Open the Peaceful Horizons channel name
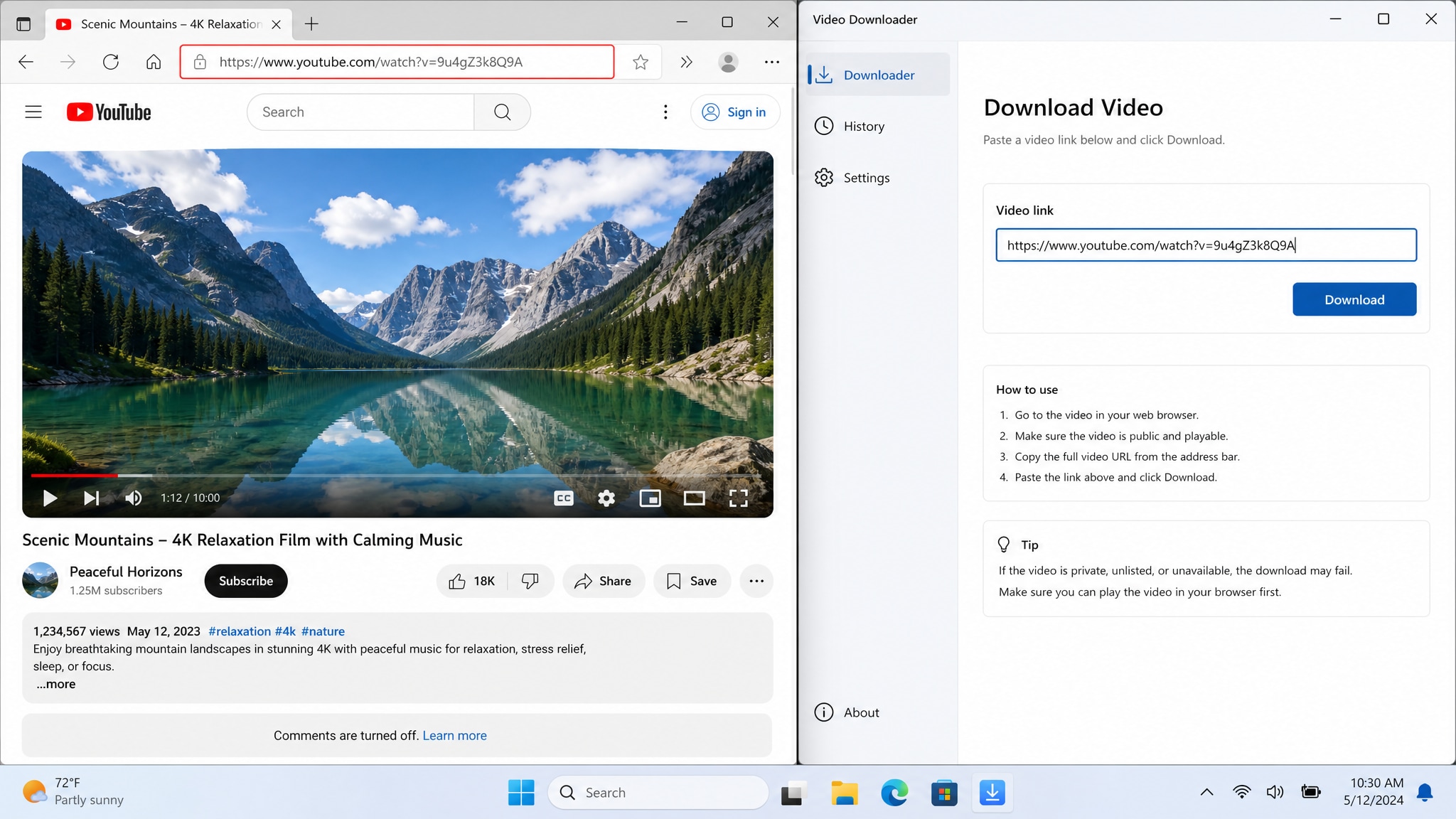Image resolution: width=1456 pixels, height=819 pixels. coord(126,572)
